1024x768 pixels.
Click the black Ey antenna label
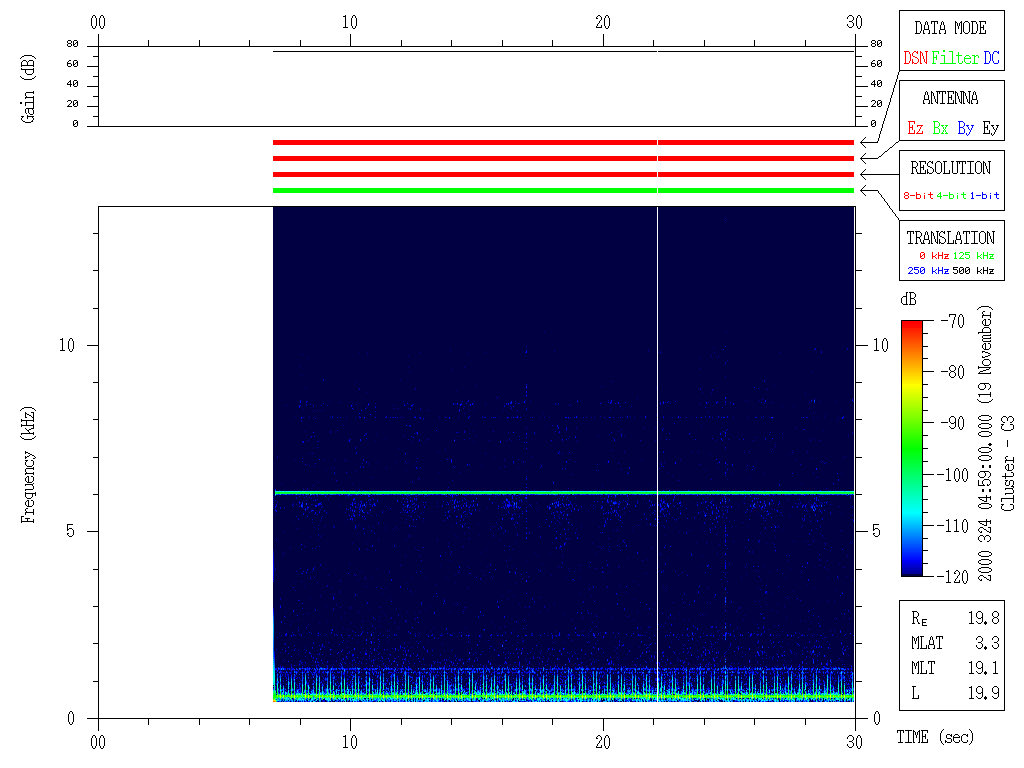[990, 128]
